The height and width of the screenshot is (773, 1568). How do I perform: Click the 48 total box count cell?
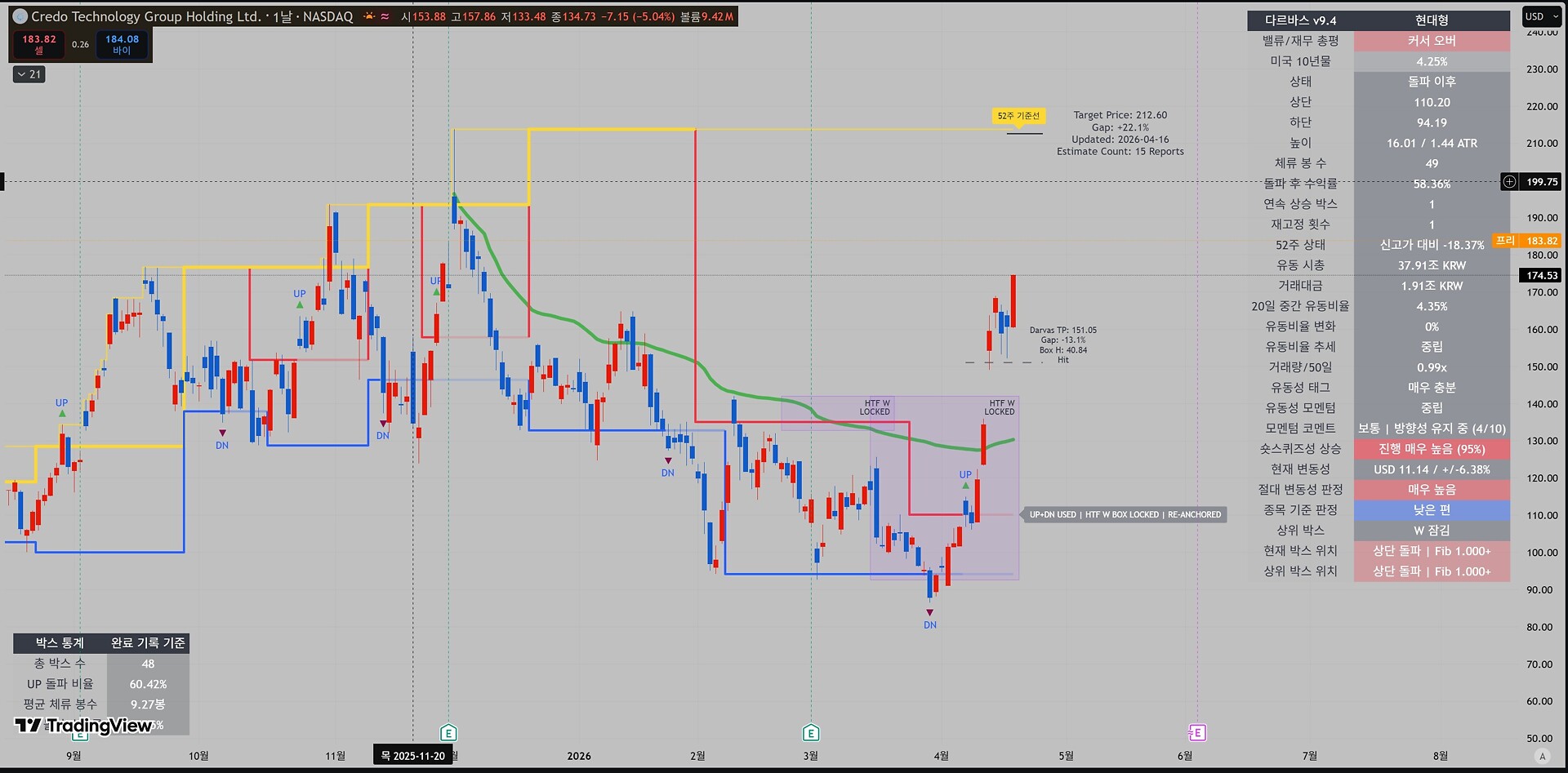coord(148,664)
